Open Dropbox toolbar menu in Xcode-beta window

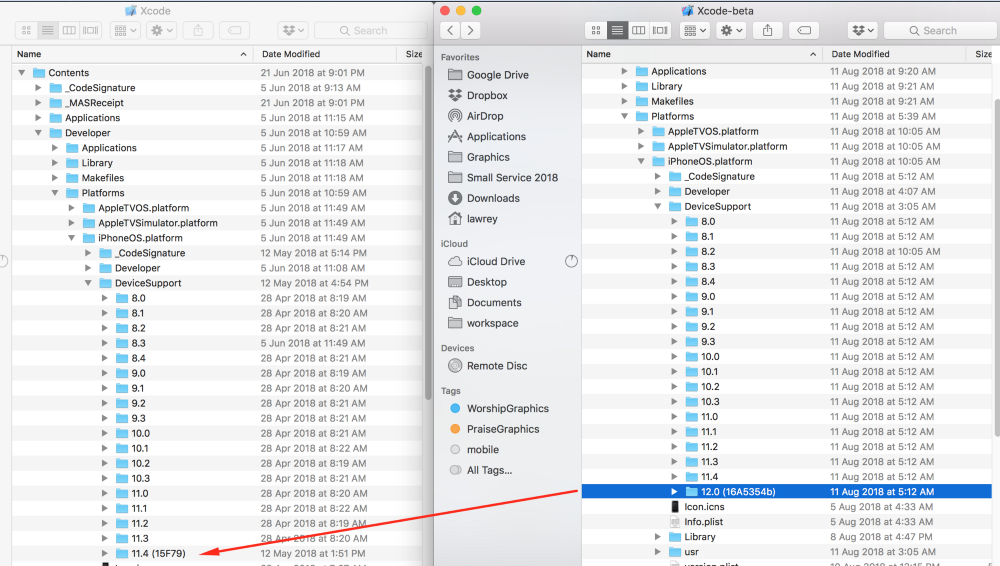(863, 30)
